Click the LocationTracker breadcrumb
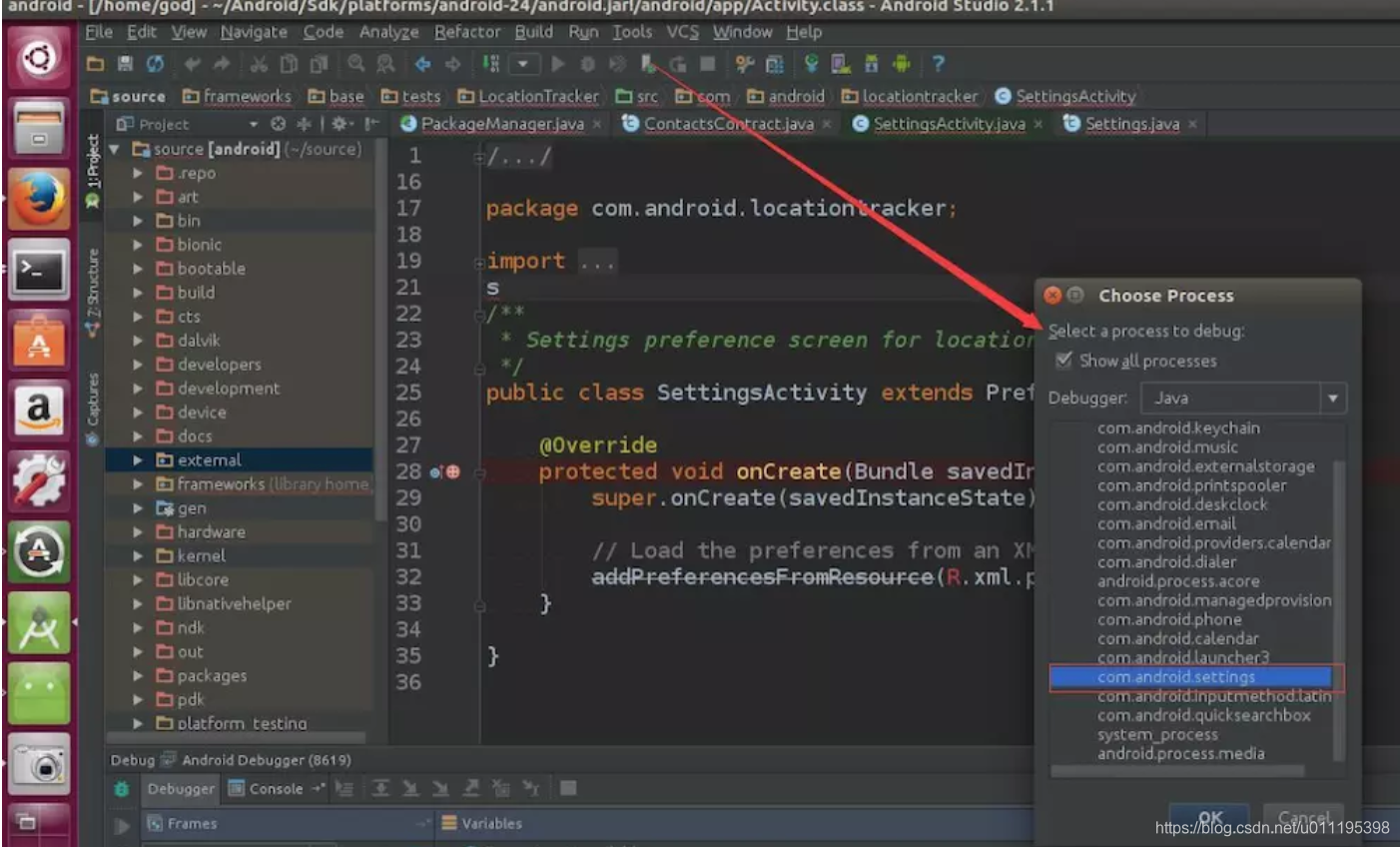The width and height of the screenshot is (1400, 847). [529, 96]
